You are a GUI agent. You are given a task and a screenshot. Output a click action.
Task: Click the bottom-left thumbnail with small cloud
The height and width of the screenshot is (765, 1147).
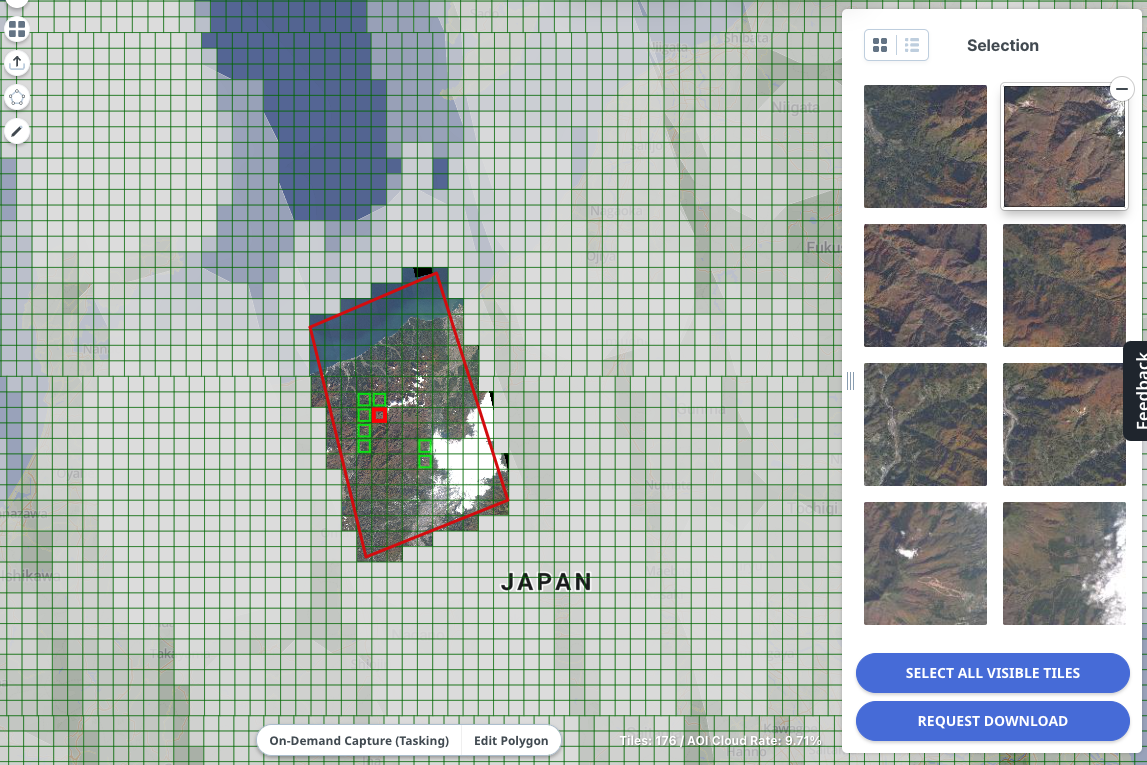(925, 563)
